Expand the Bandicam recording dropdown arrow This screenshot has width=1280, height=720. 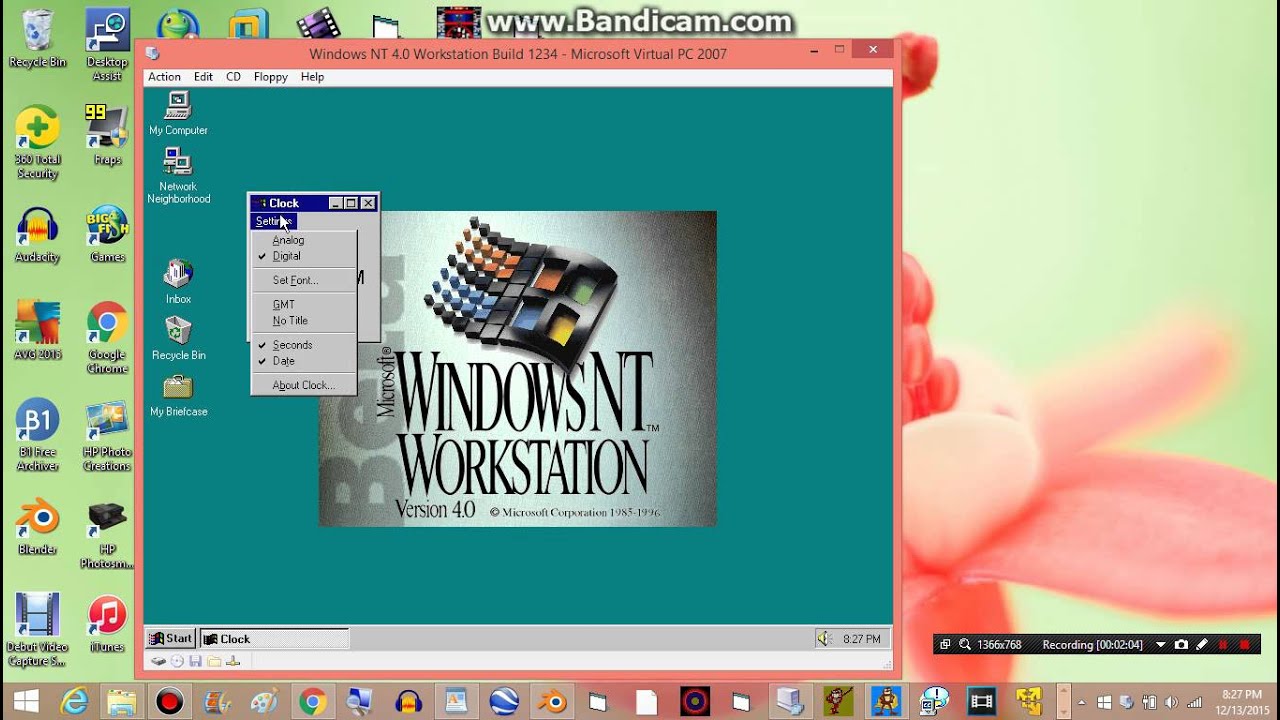click(1160, 645)
